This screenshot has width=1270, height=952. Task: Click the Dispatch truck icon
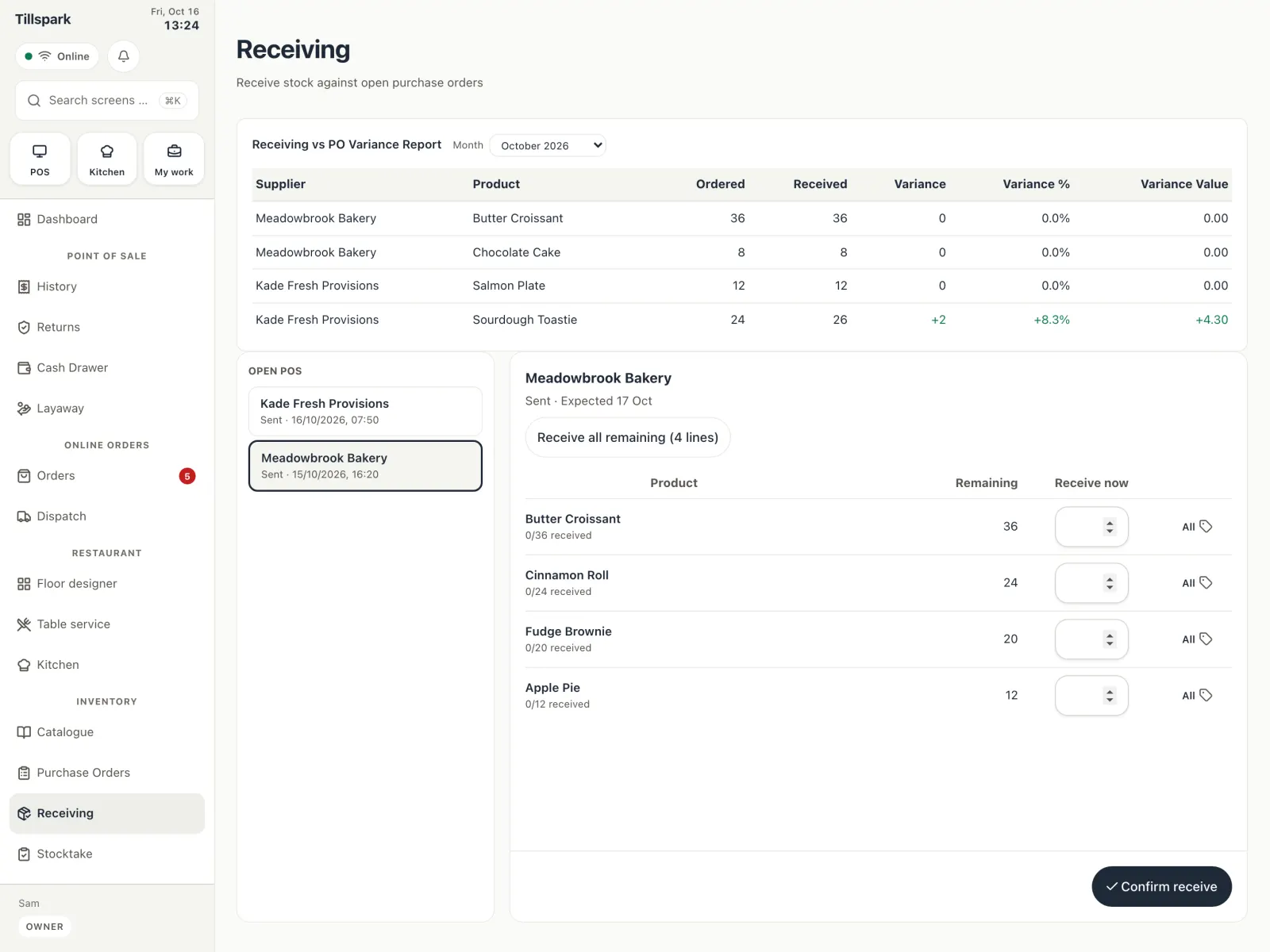tap(24, 516)
